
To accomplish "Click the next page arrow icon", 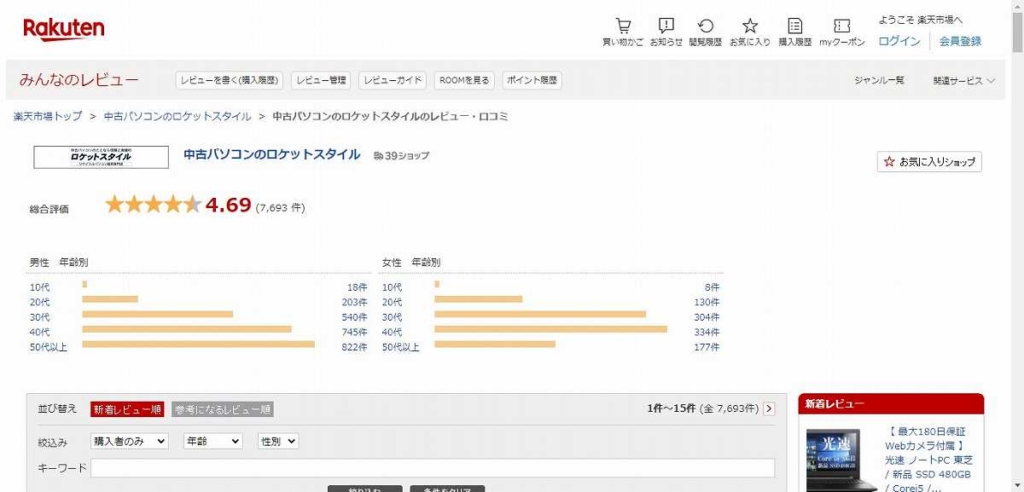I will [769, 409].
